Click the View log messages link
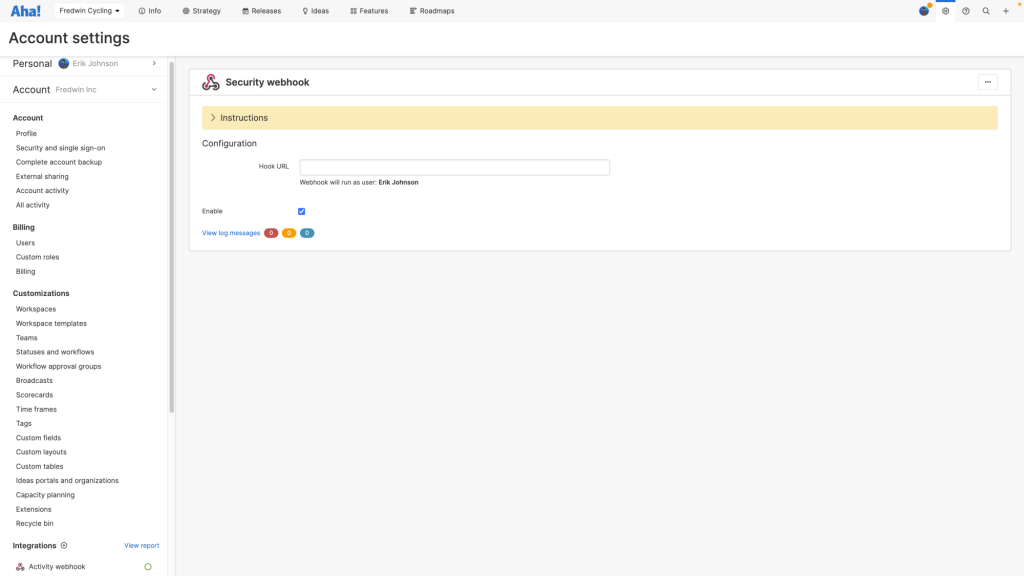Image resolution: width=1024 pixels, height=576 pixels. (231, 233)
